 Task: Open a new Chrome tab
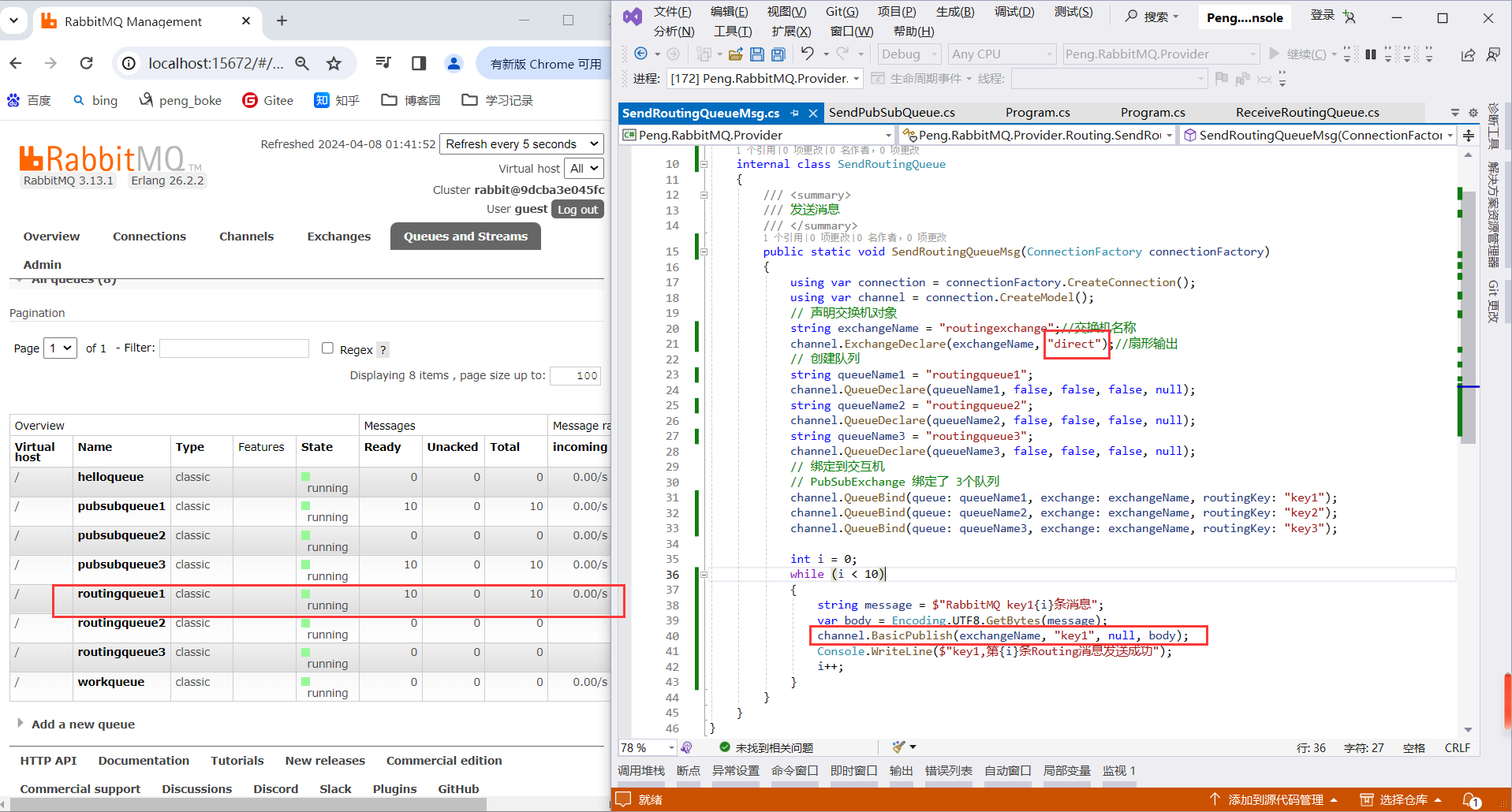[282, 21]
